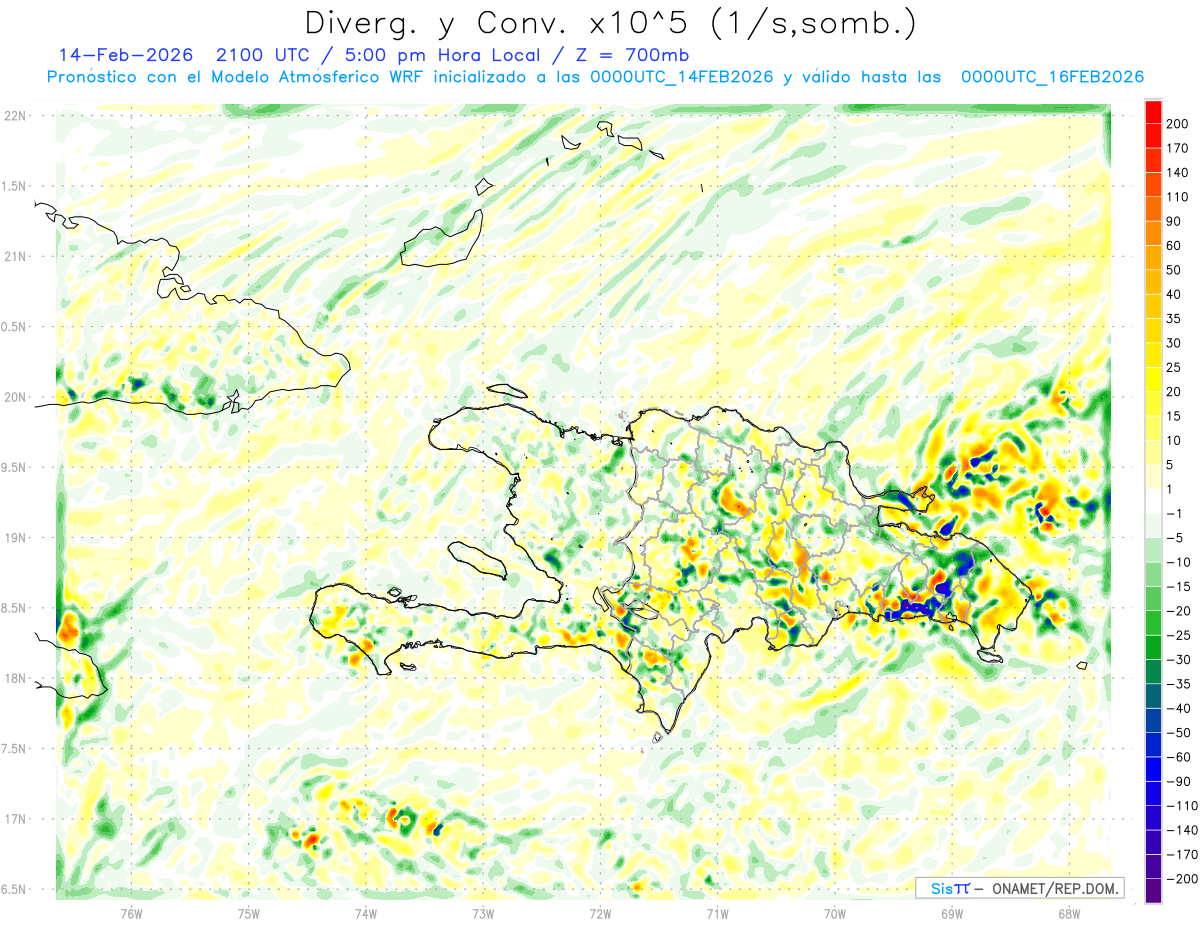Click the '74W' longitude label
This screenshot has width=1200, height=927.
(x=366, y=913)
